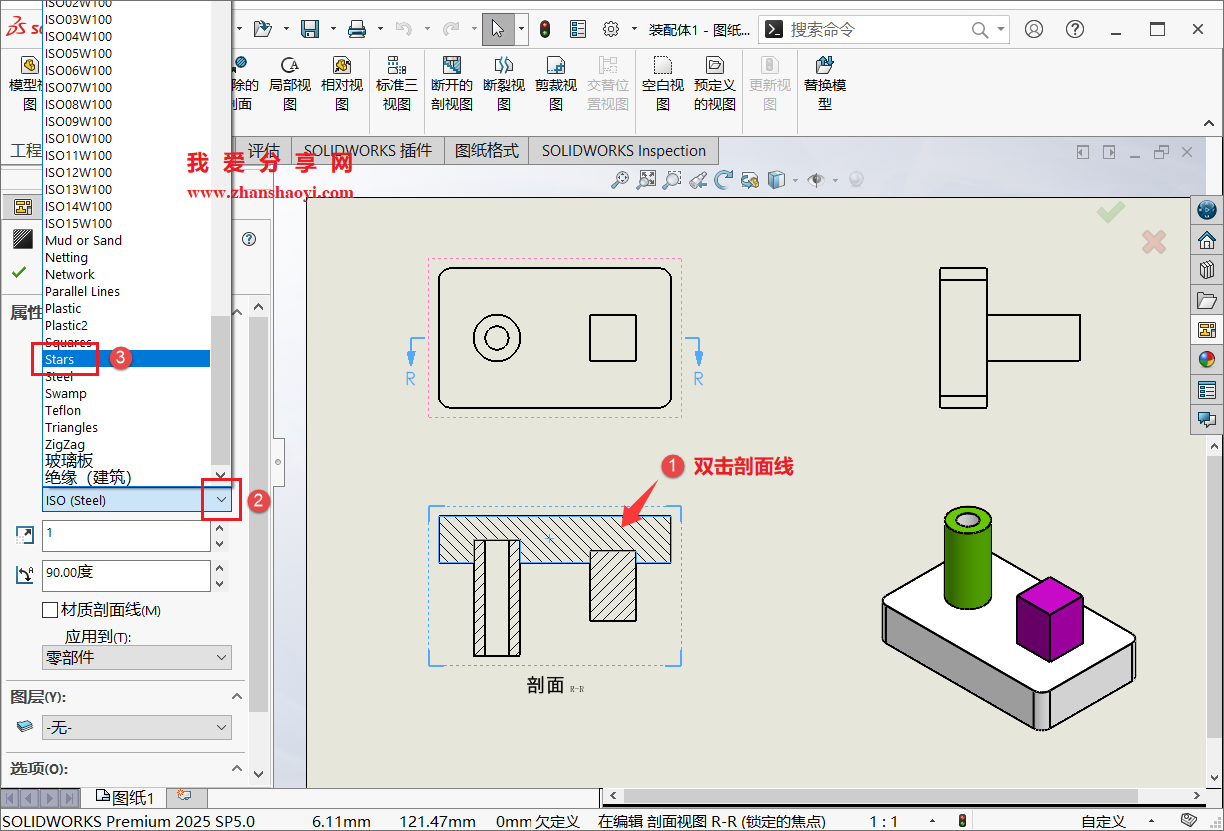Viewport: 1224px width, 831px height.
Task: Confirm with the green checkmark in the drawing corner
Action: [x=1110, y=211]
